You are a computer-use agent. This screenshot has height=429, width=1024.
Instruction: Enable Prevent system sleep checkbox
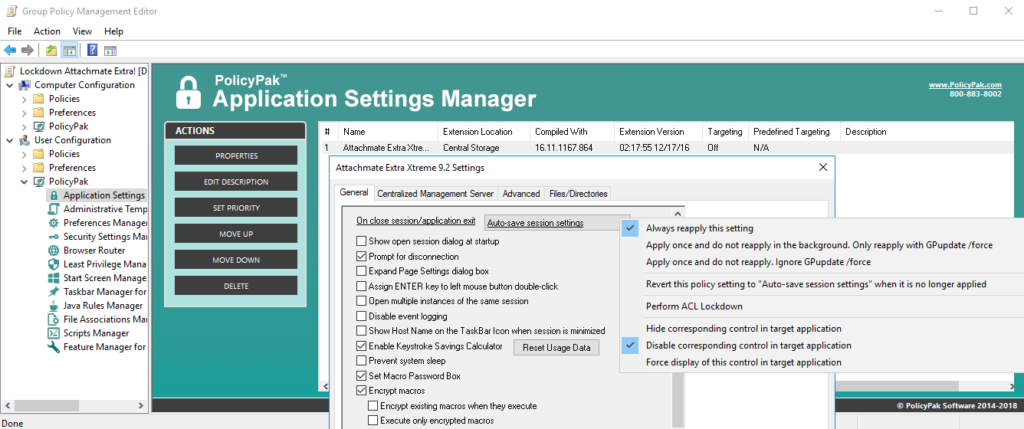click(x=361, y=360)
